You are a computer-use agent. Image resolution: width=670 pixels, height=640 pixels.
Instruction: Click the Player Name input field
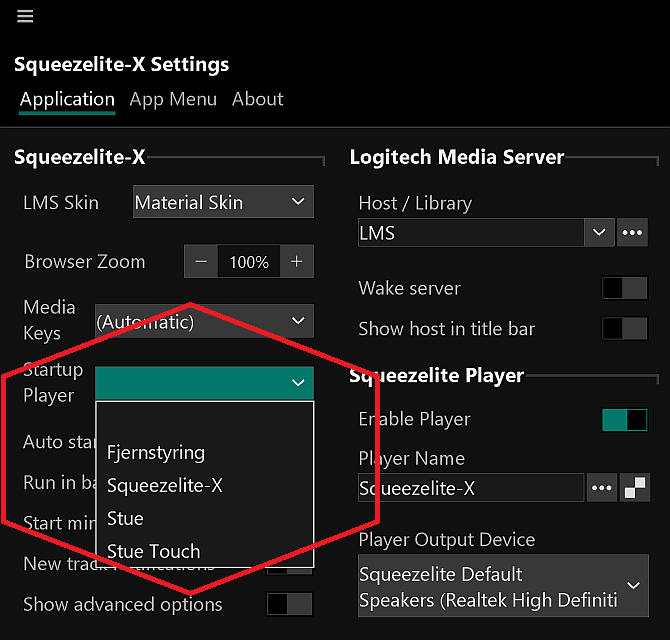pyautogui.click(x=471, y=487)
